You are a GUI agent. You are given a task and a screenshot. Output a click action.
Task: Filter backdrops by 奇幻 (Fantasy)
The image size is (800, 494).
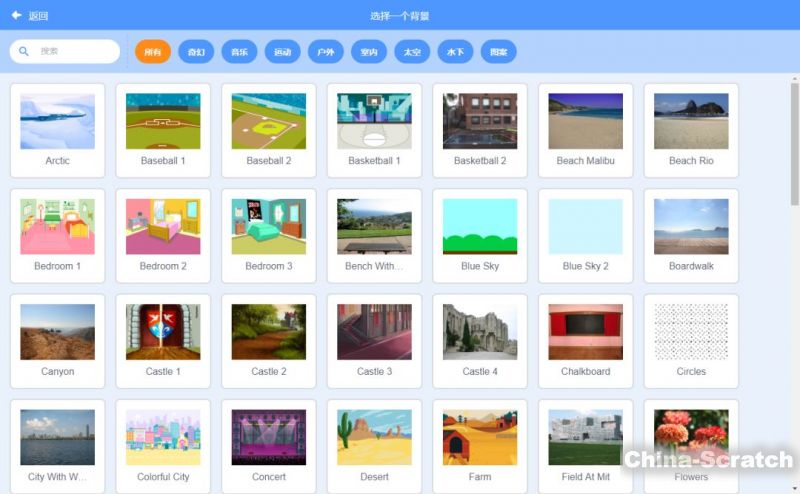[196, 52]
